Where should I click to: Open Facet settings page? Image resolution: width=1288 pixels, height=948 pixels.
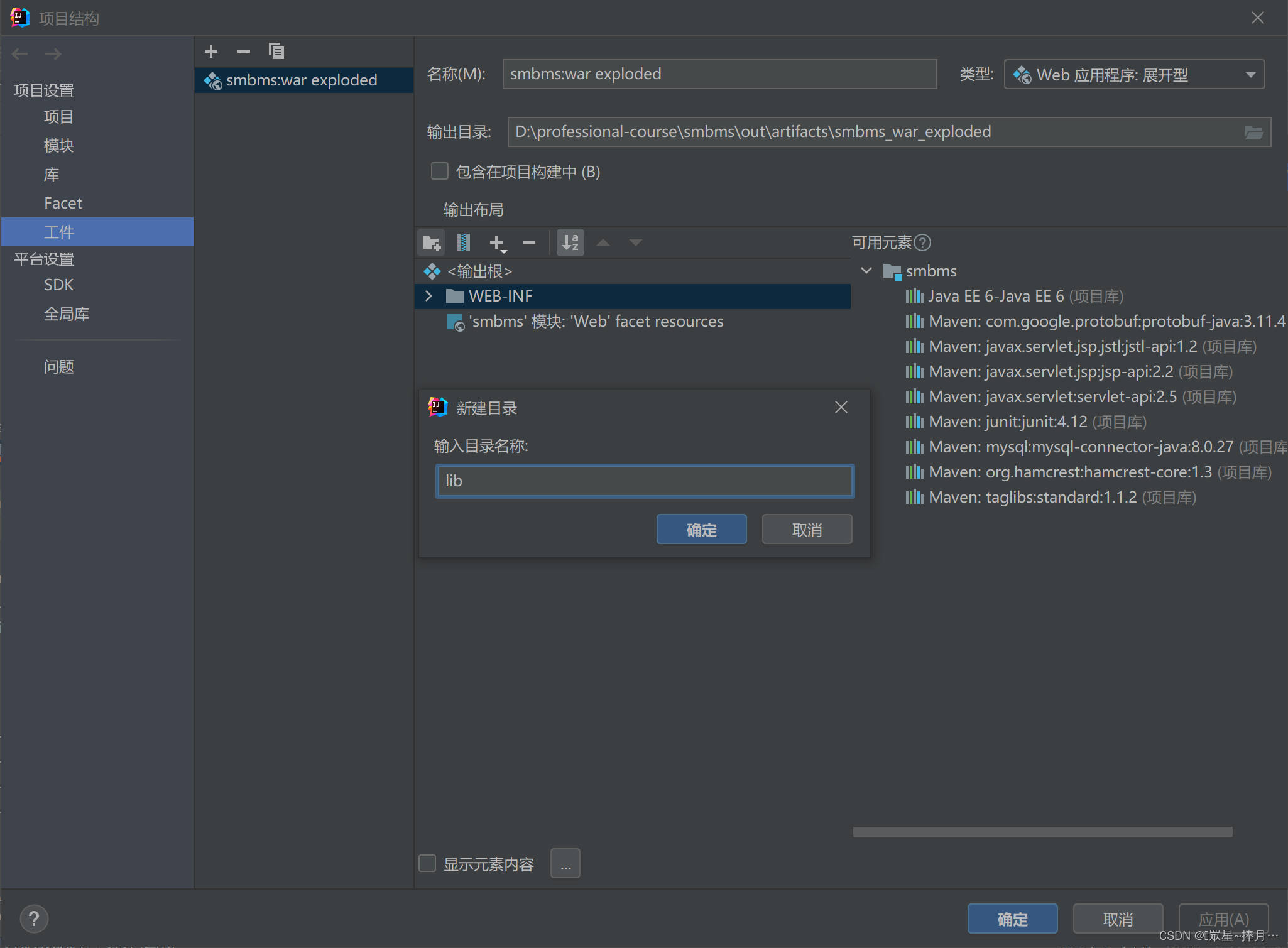point(63,204)
